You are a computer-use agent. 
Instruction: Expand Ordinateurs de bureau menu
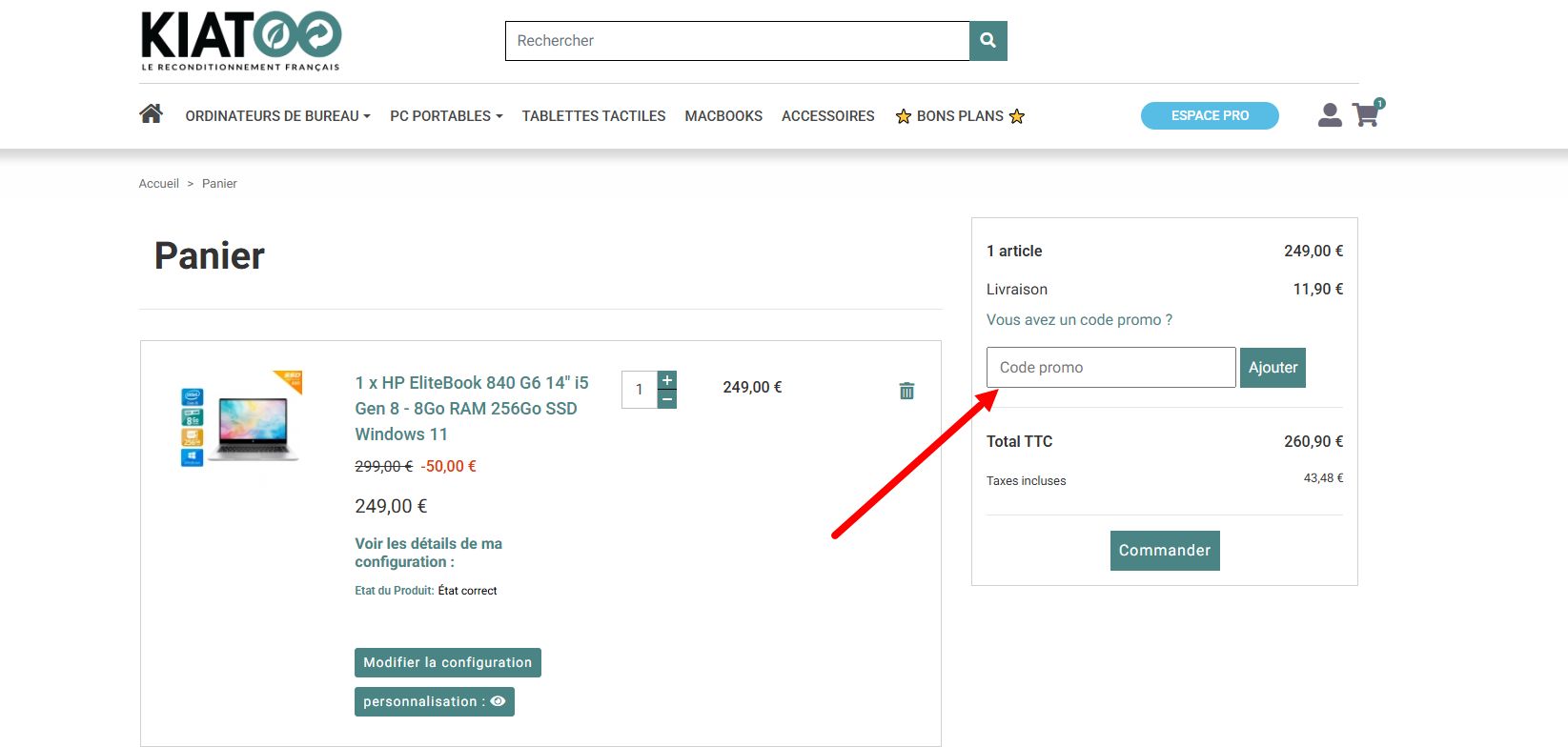coord(277,116)
